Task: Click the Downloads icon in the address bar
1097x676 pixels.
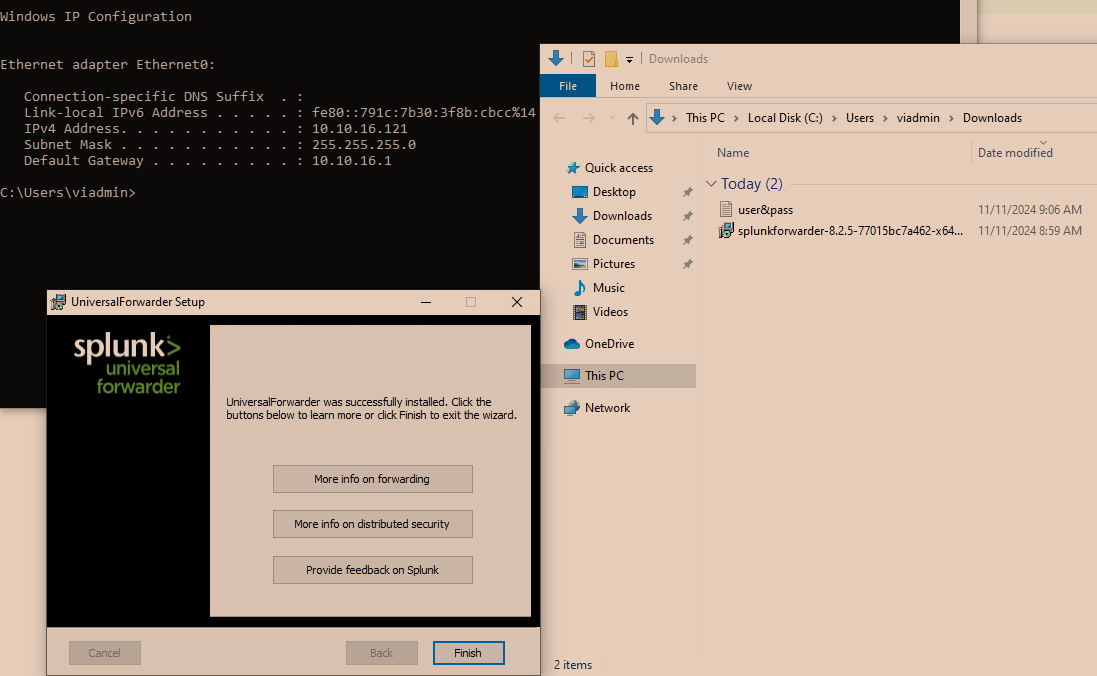Action: pos(657,118)
